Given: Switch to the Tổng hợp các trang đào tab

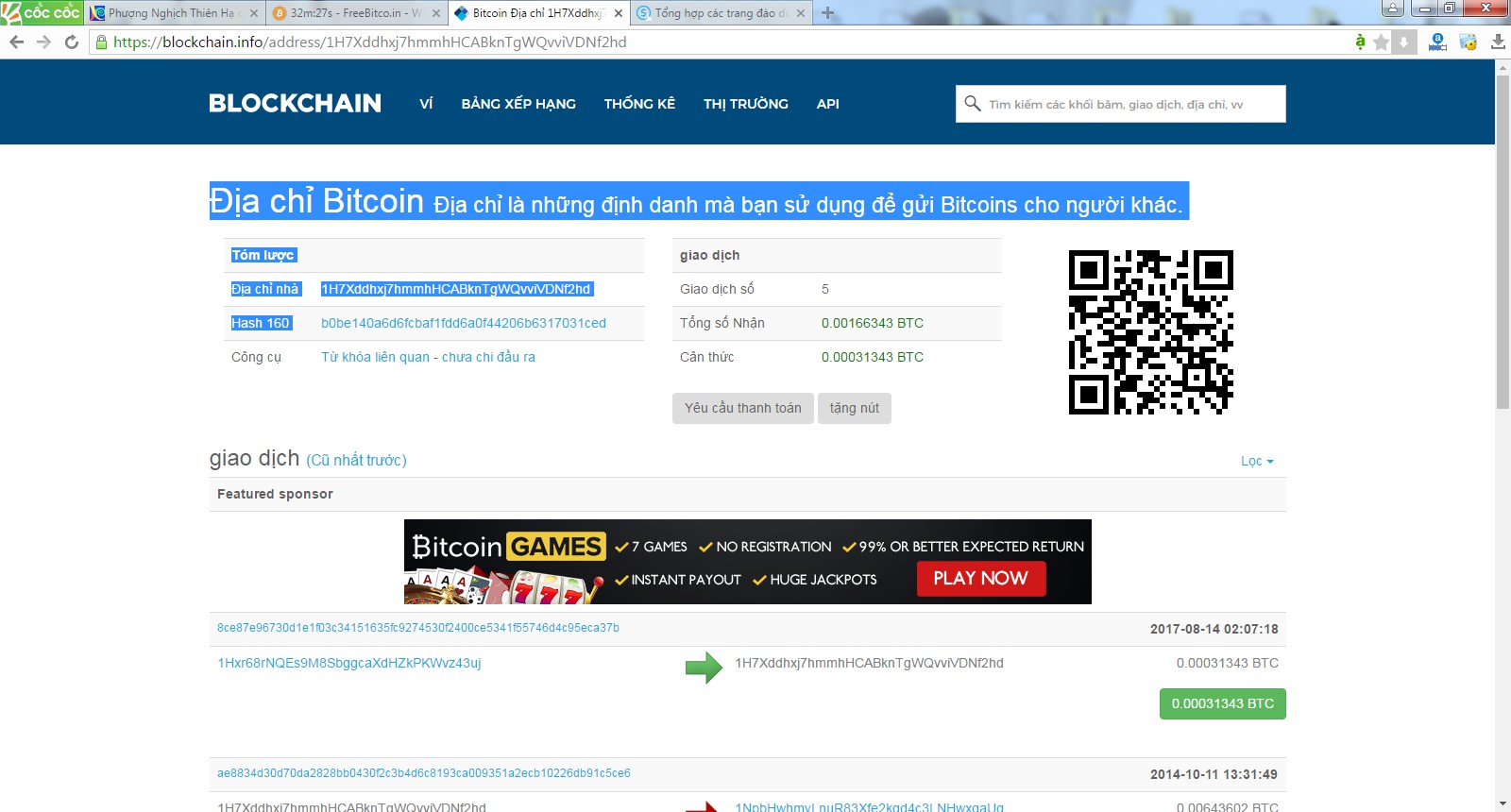Looking at the screenshot, I should 722,13.
